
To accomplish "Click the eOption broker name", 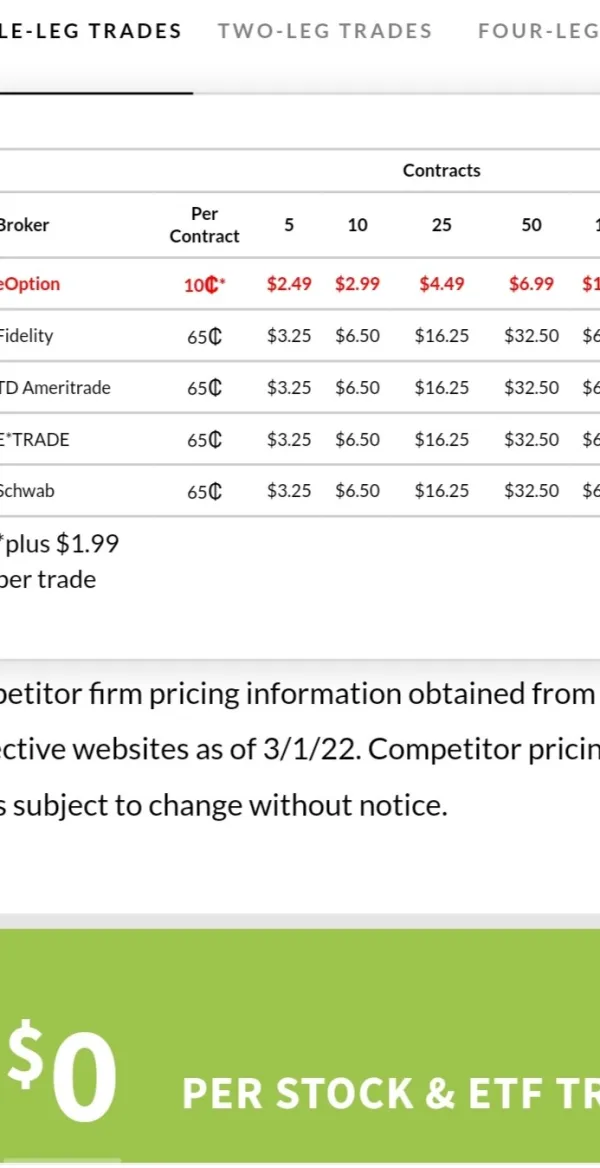I will click(x=30, y=284).
